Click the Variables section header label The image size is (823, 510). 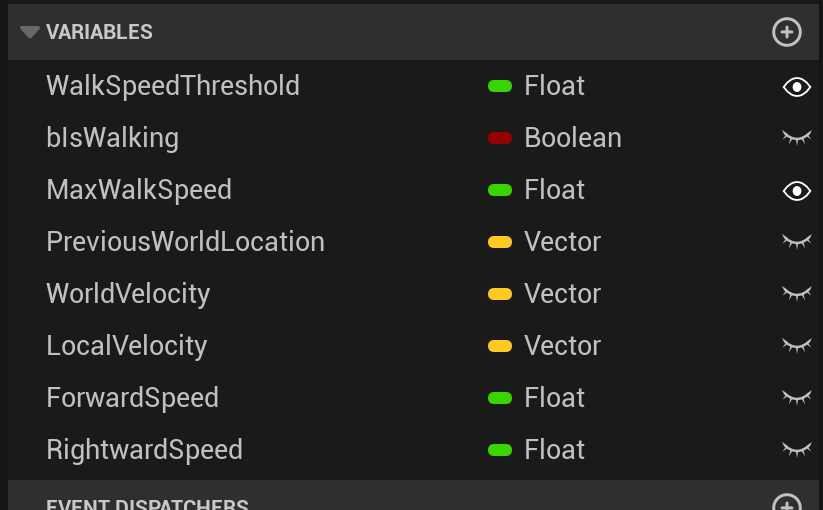[99, 32]
